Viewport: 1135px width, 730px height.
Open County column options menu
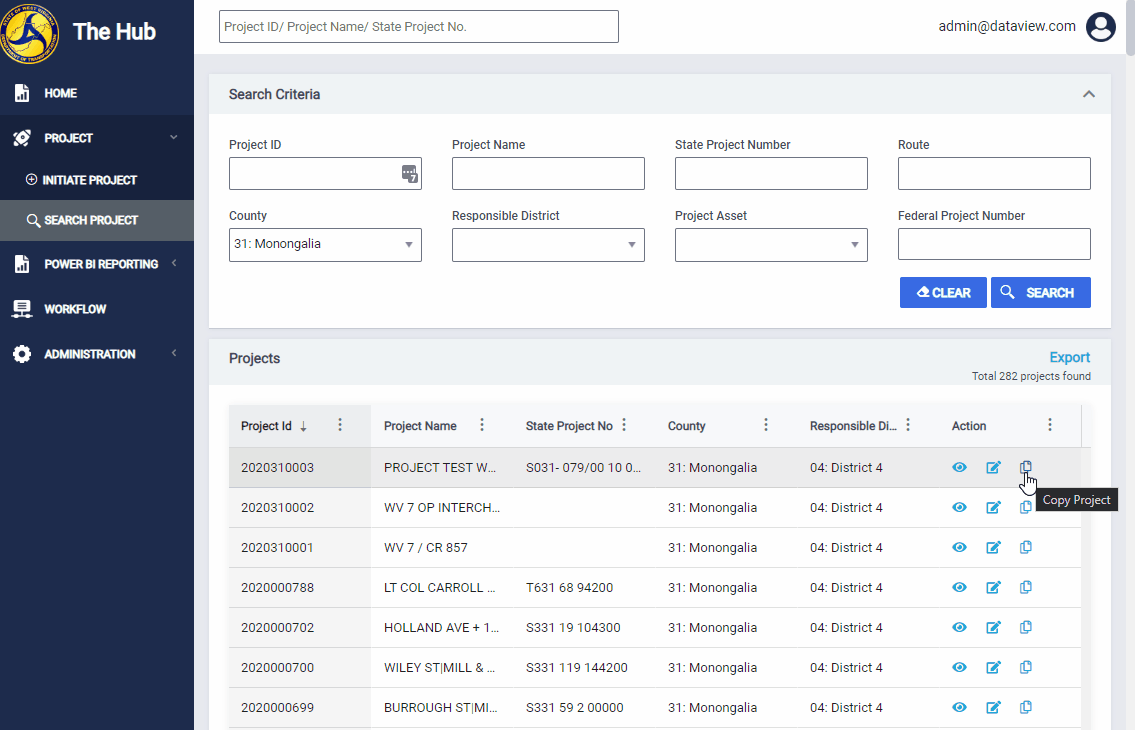coord(766,425)
